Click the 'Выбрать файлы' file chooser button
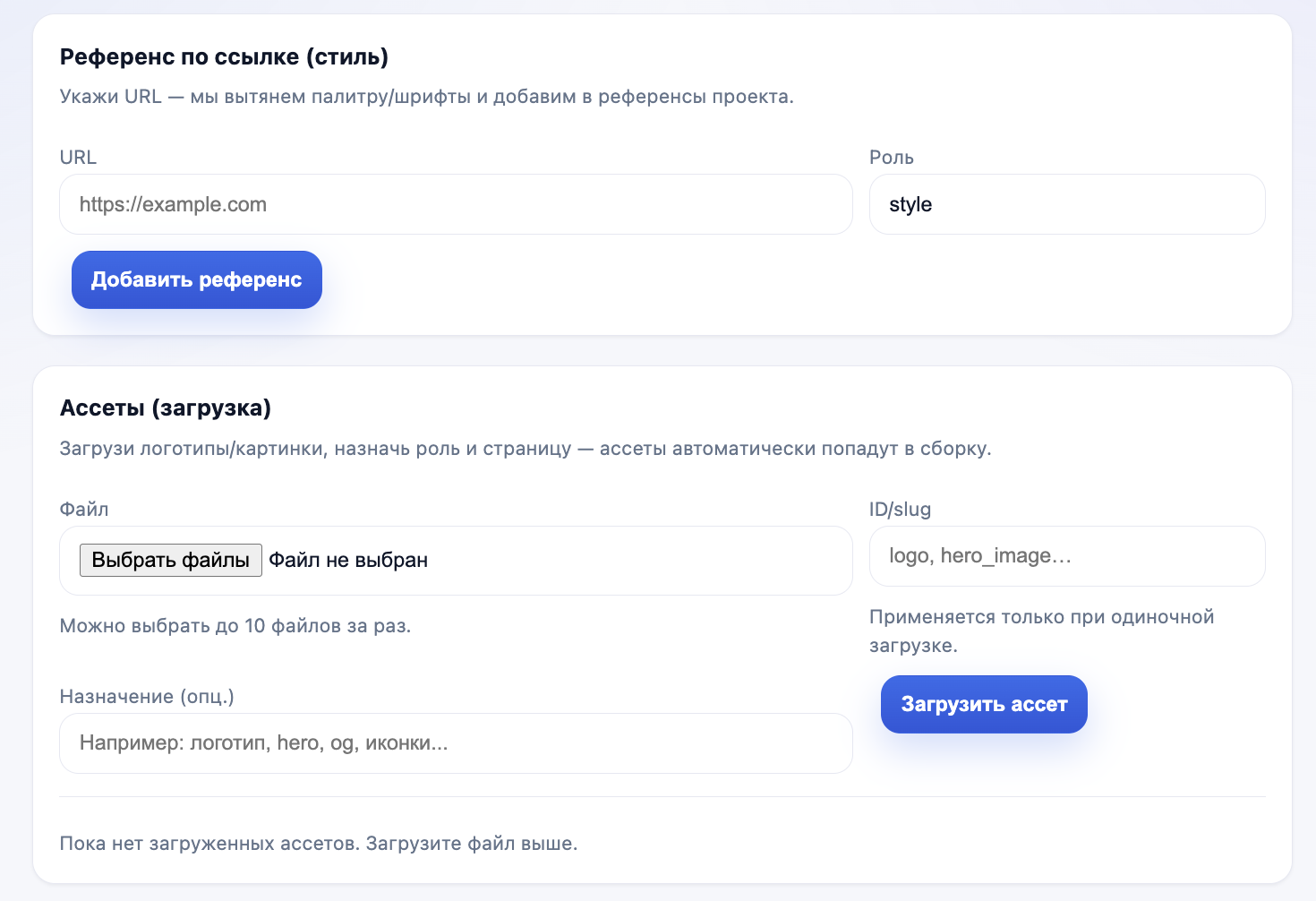 pos(171,560)
